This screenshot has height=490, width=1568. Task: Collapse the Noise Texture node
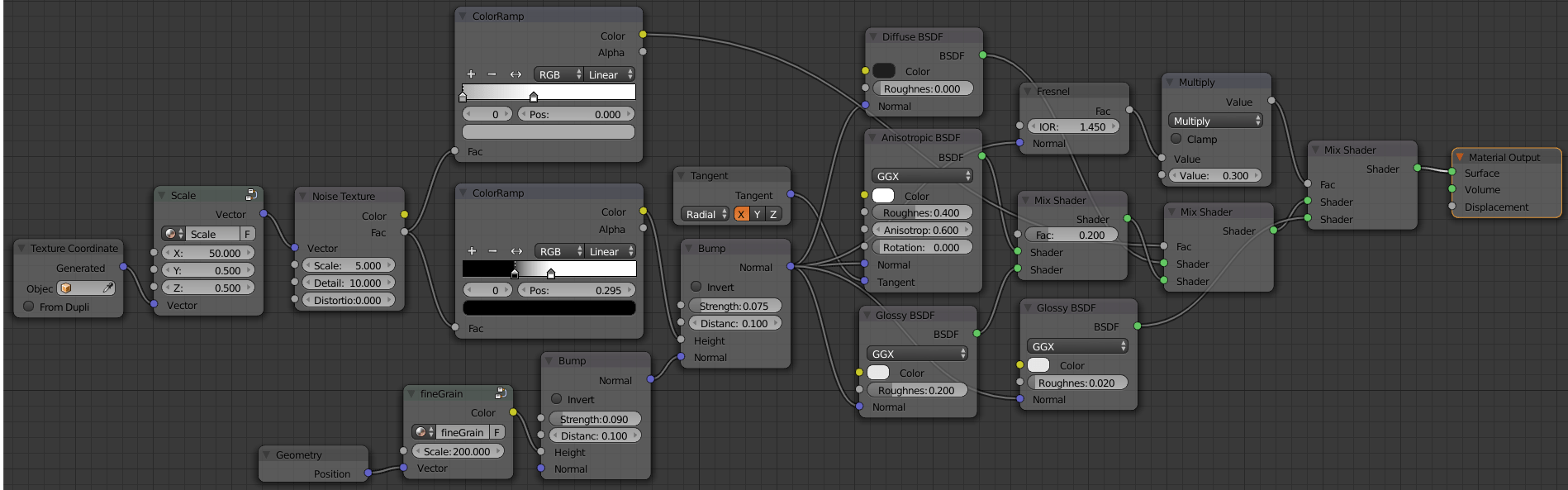[302, 196]
